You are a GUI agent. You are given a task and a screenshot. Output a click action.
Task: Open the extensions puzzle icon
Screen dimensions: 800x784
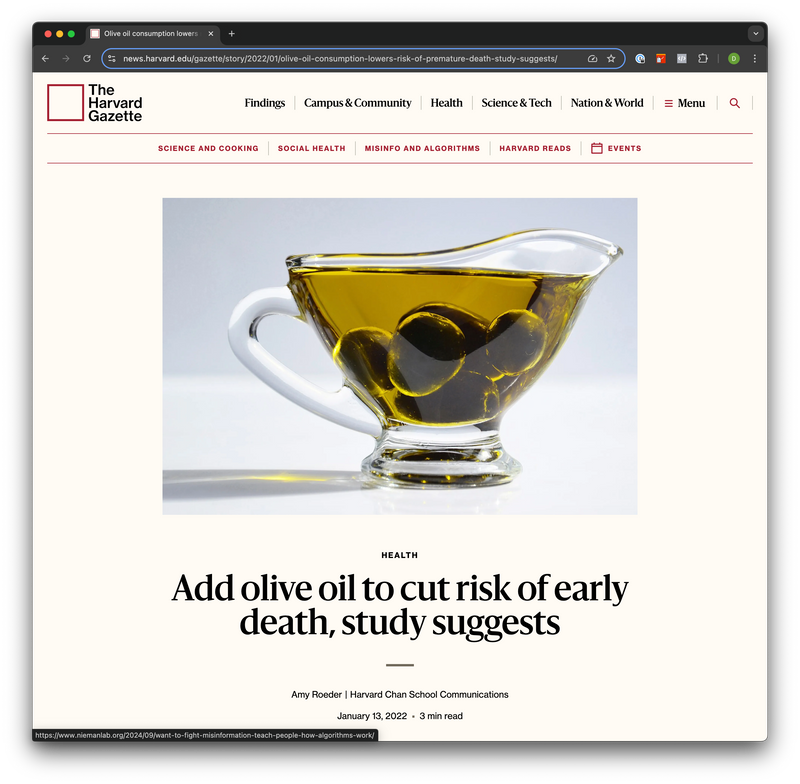703,59
